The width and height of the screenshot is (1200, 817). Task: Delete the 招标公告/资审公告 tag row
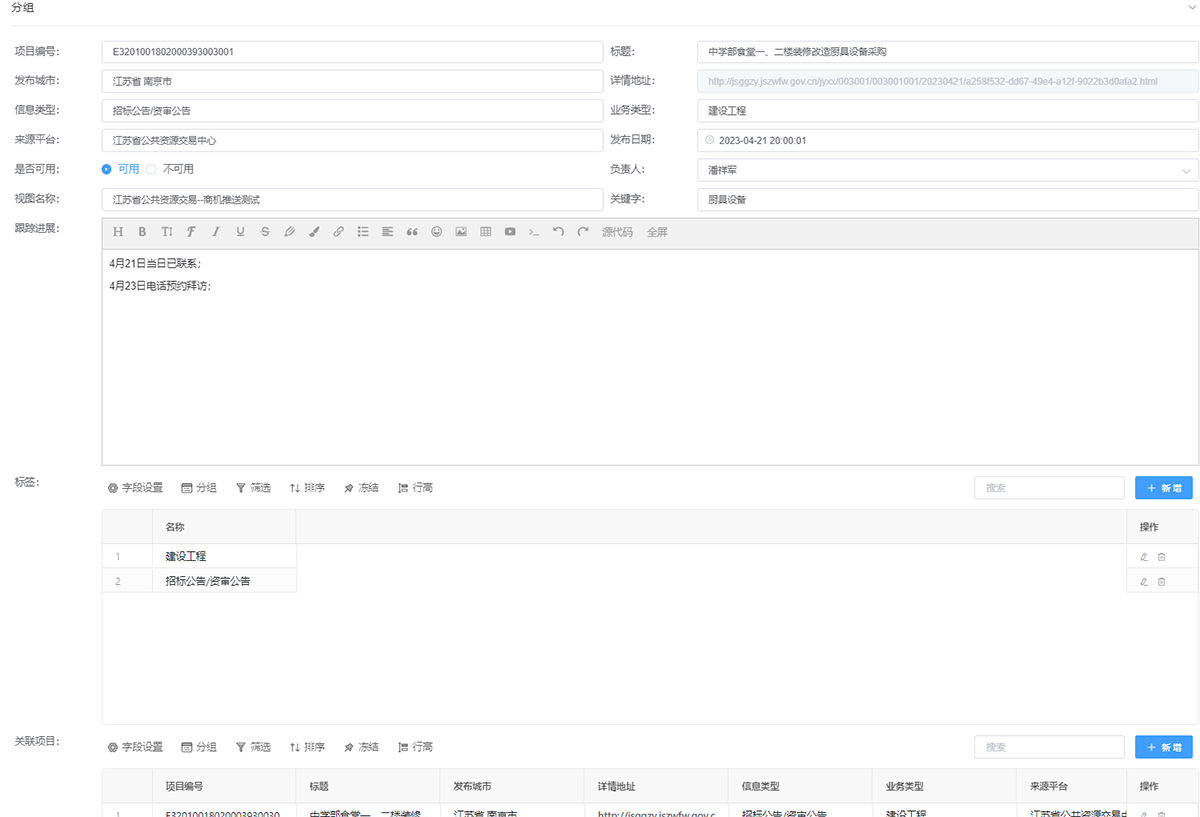pos(1161,581)
